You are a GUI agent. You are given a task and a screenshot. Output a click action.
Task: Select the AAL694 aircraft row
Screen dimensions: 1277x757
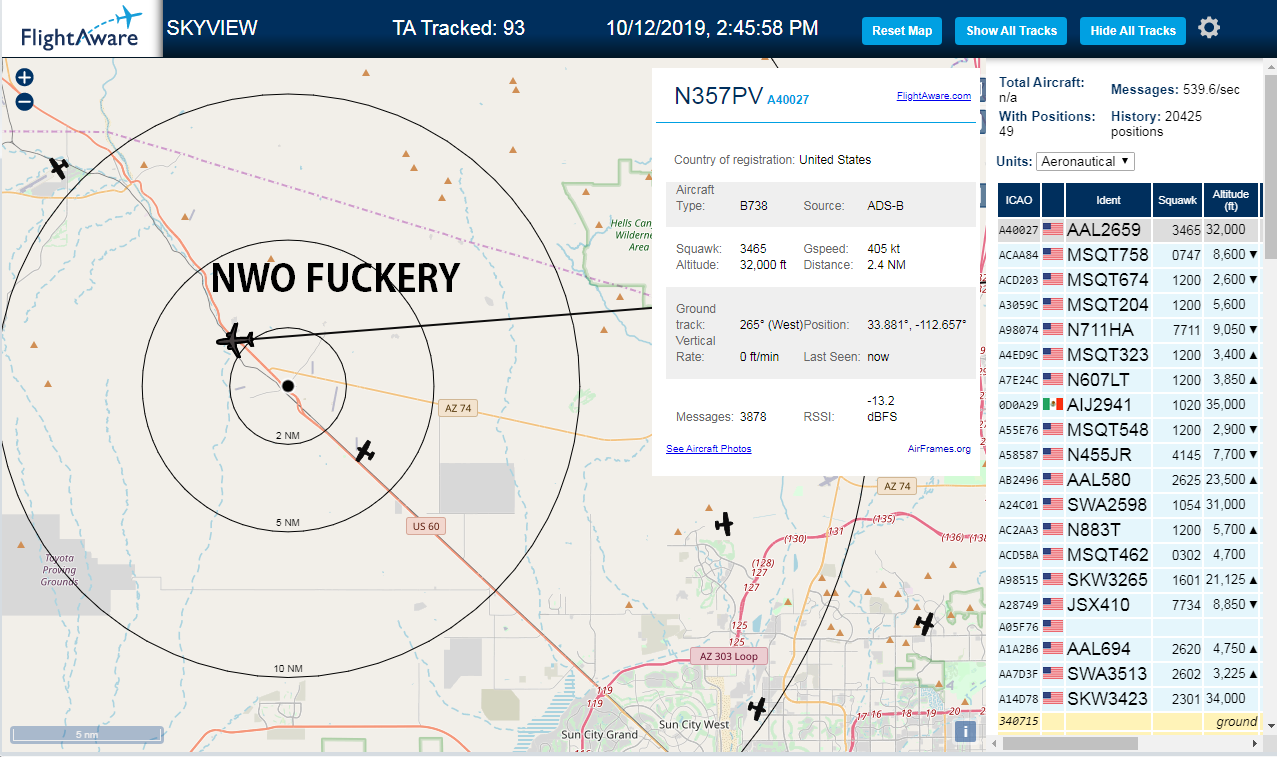click(x=1128, y=649)
